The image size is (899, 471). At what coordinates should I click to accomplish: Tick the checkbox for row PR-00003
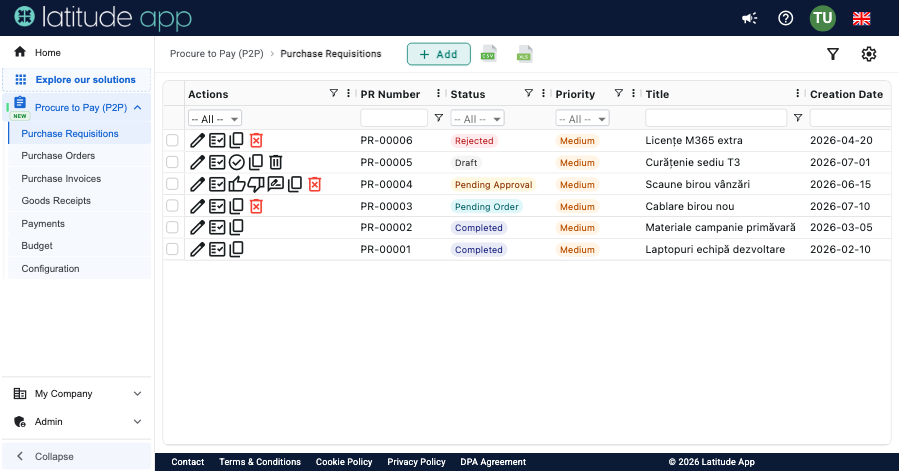[172, 205]
